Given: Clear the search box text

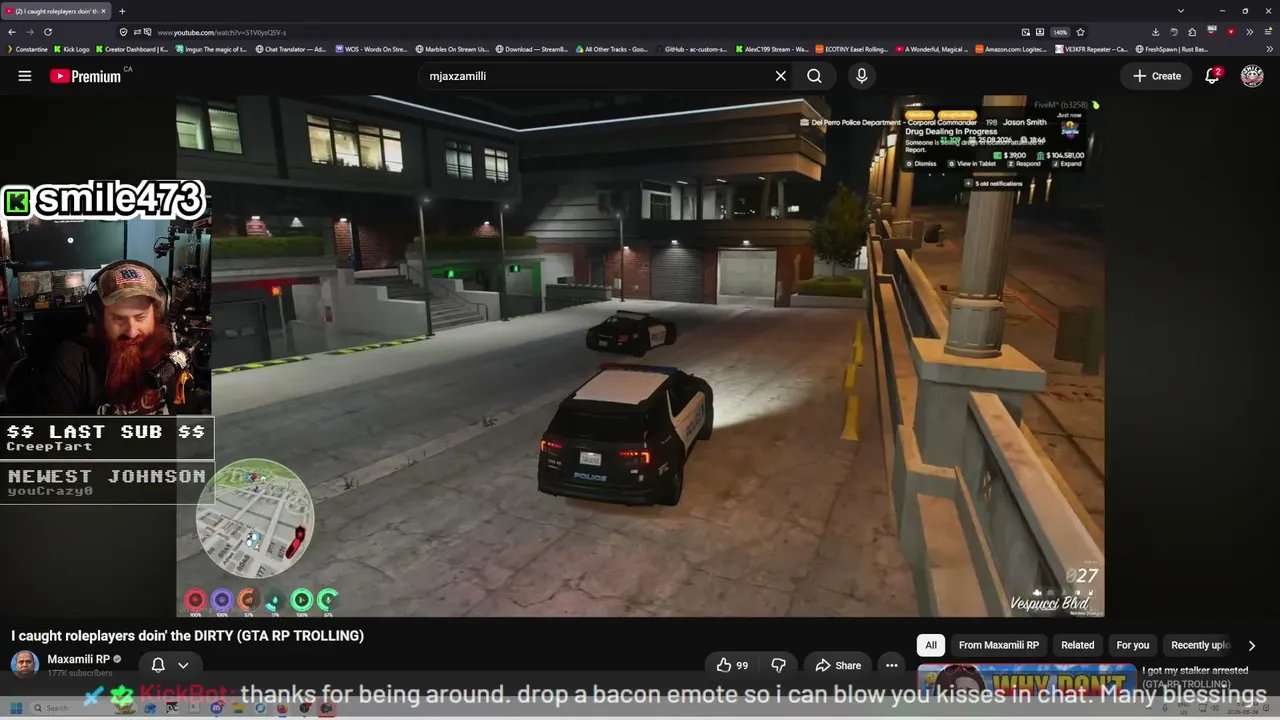Looking at the screenshot, I should (x=781, y=76).
